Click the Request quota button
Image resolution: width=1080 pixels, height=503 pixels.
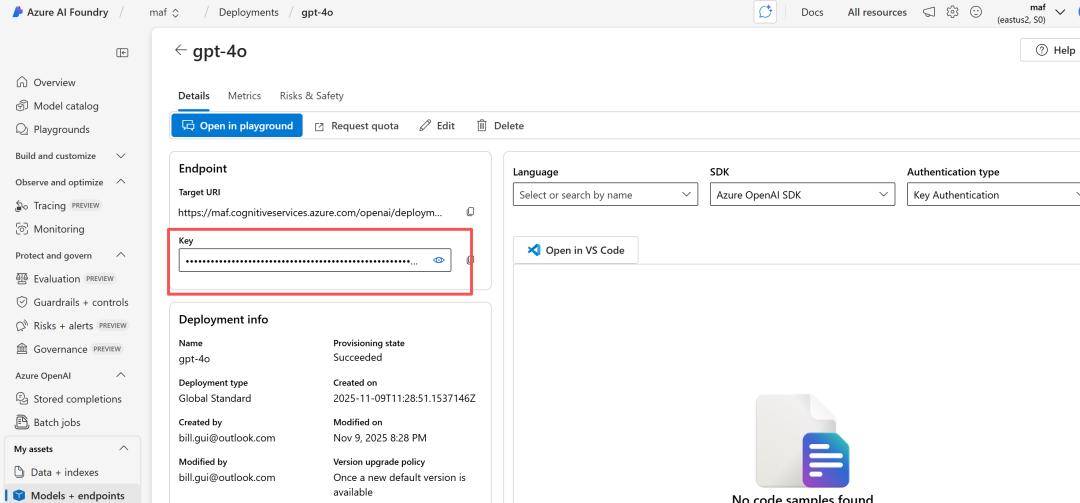[357, 125]
